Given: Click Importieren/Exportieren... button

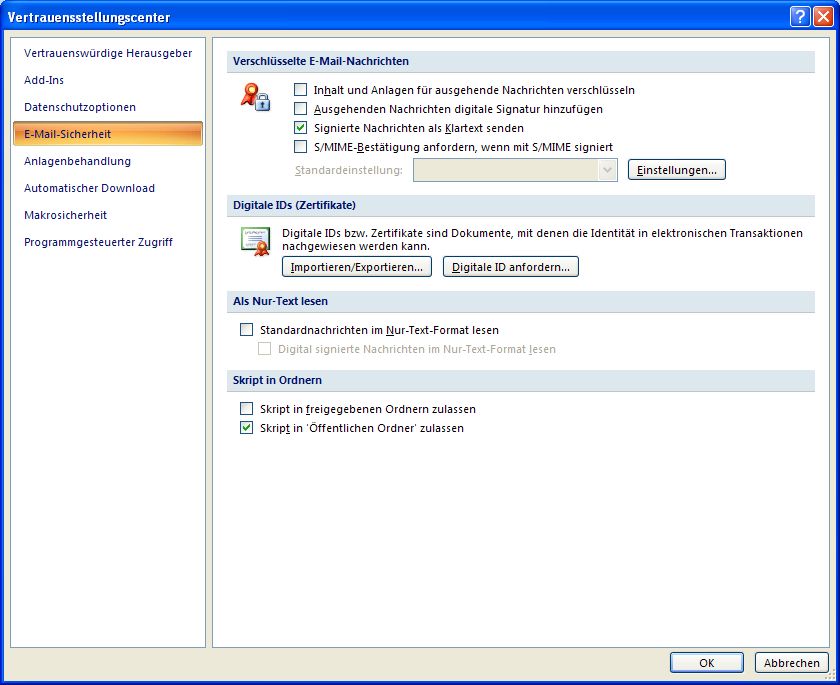Looking at the screenshot, I should [357, 267].
